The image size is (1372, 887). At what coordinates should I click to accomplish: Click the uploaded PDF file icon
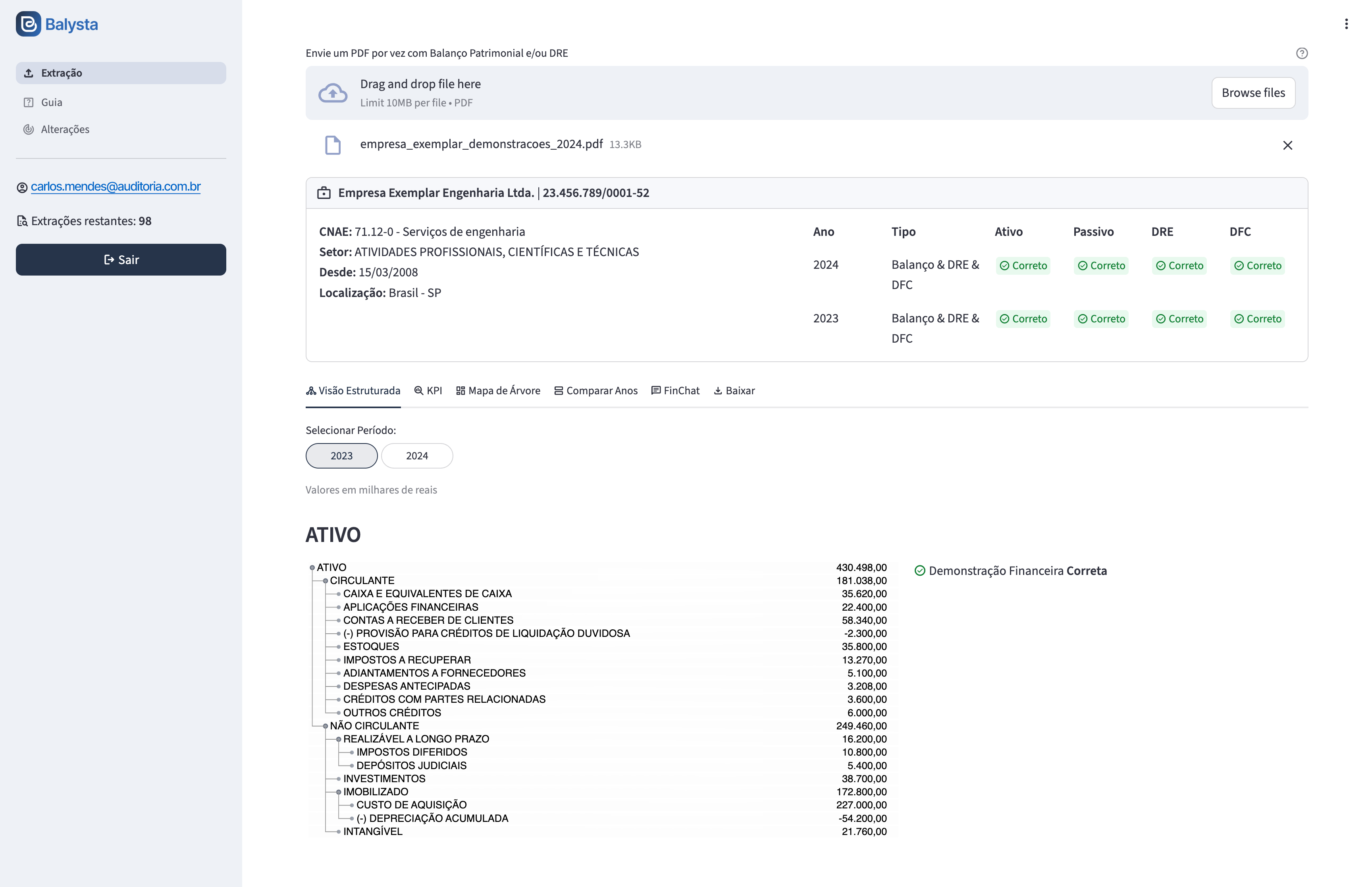click(x=333, y=145)
